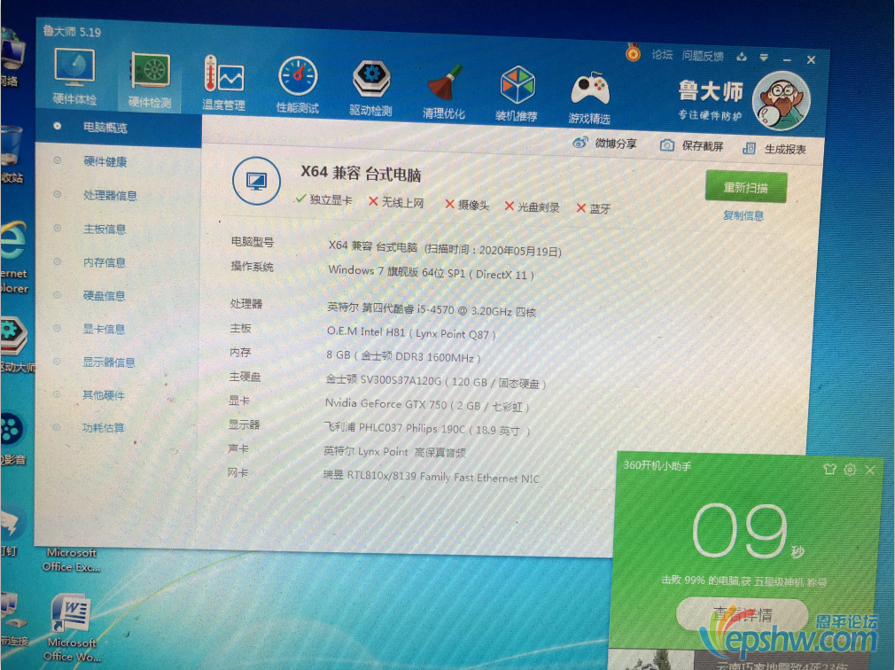Minimize the 鲁大师 window

[787, 59]
